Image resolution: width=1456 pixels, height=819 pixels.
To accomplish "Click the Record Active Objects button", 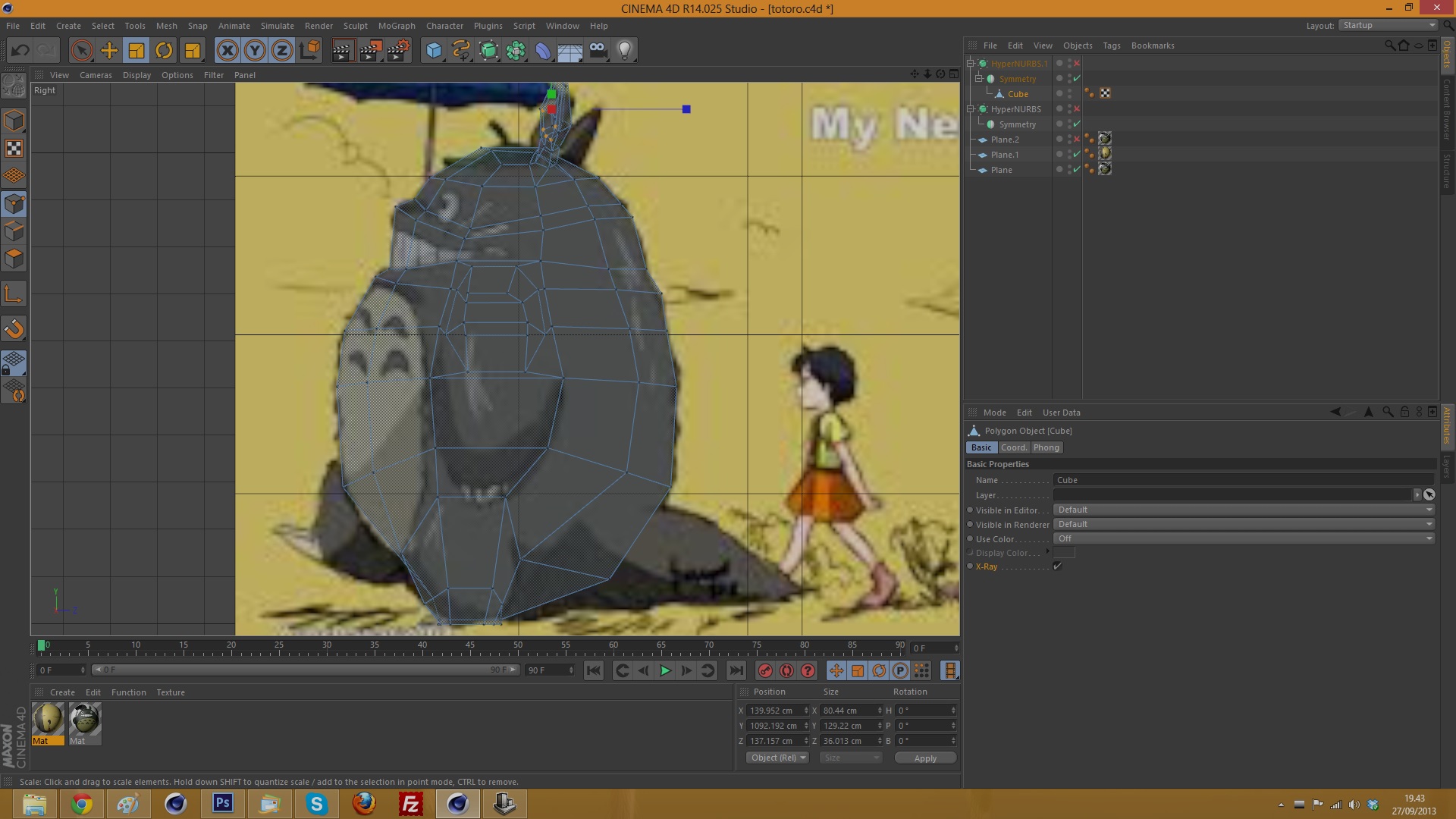I will click(765, 670).
